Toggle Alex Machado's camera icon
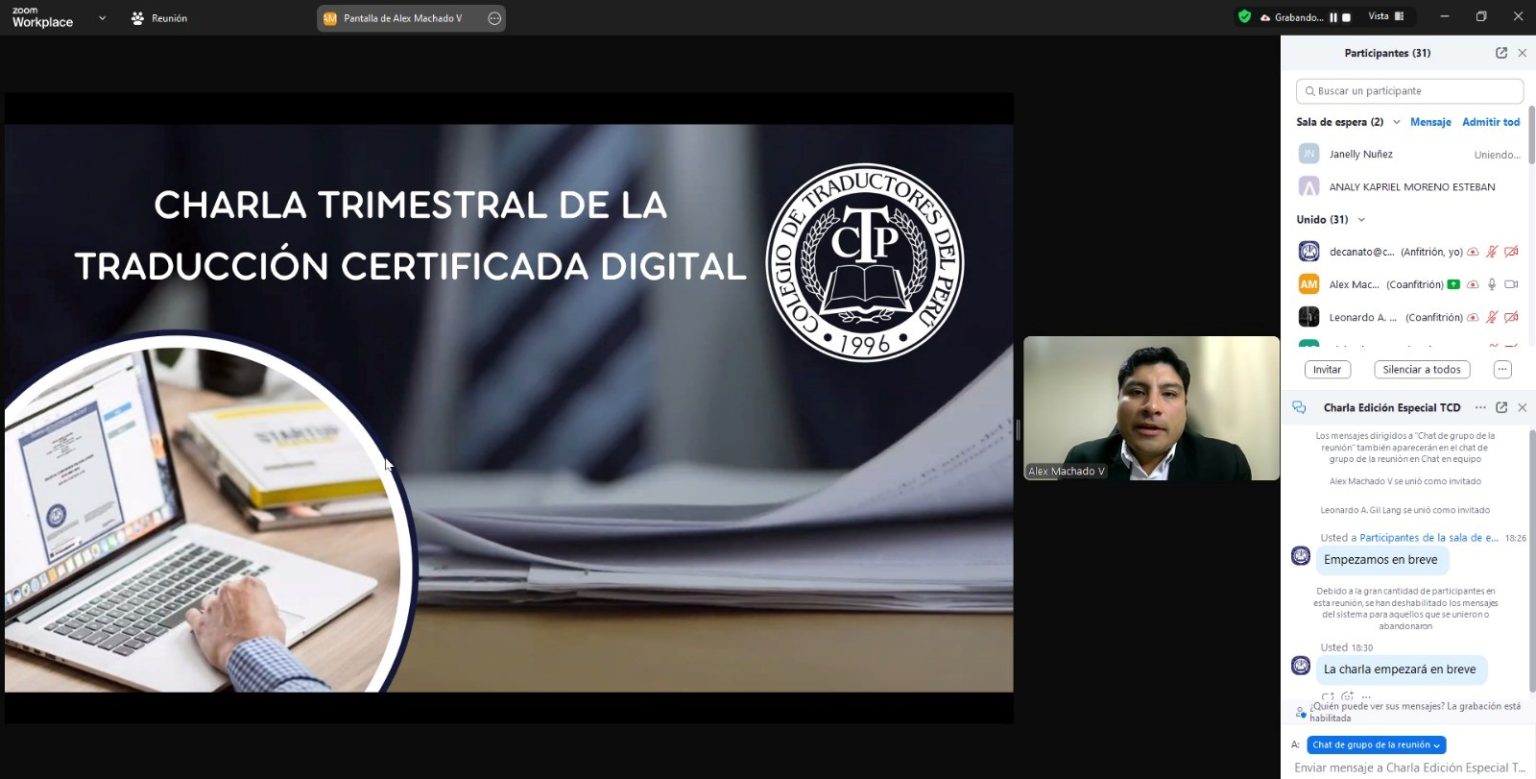 tap(1511, 285)
